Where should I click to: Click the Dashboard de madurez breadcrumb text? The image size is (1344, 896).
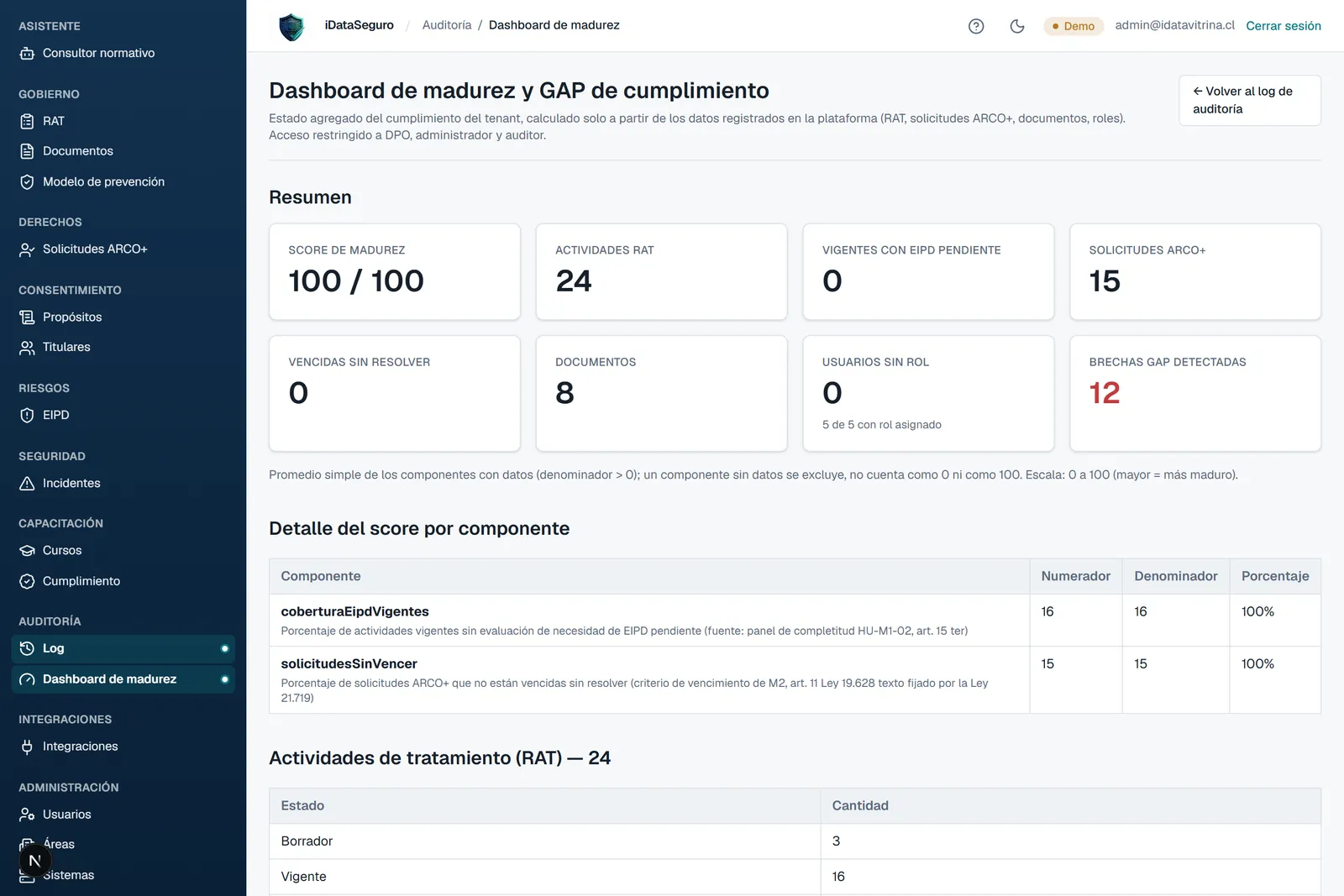554,25
